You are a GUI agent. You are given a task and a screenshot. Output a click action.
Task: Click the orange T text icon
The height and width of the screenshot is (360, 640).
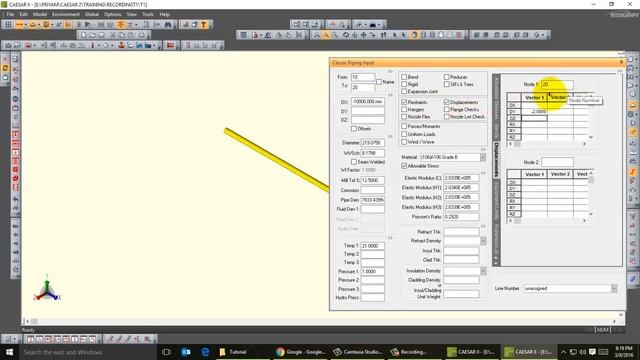204,25
